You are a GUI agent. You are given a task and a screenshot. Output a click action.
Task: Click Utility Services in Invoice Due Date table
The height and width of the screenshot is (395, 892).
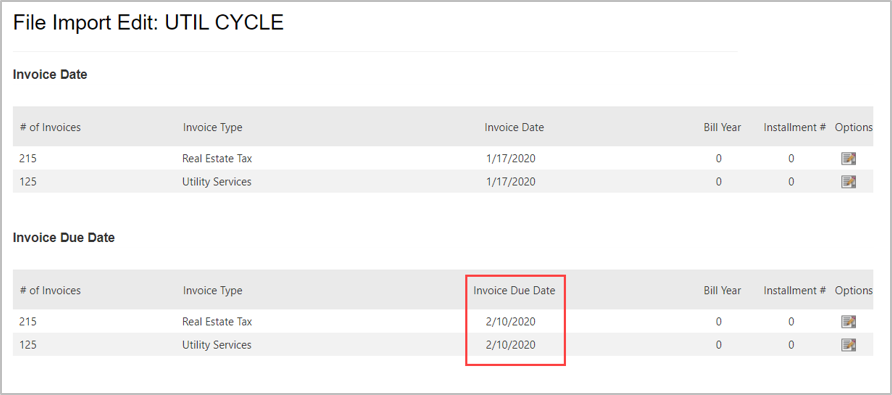pyautogui.click(x=217, y=345)
